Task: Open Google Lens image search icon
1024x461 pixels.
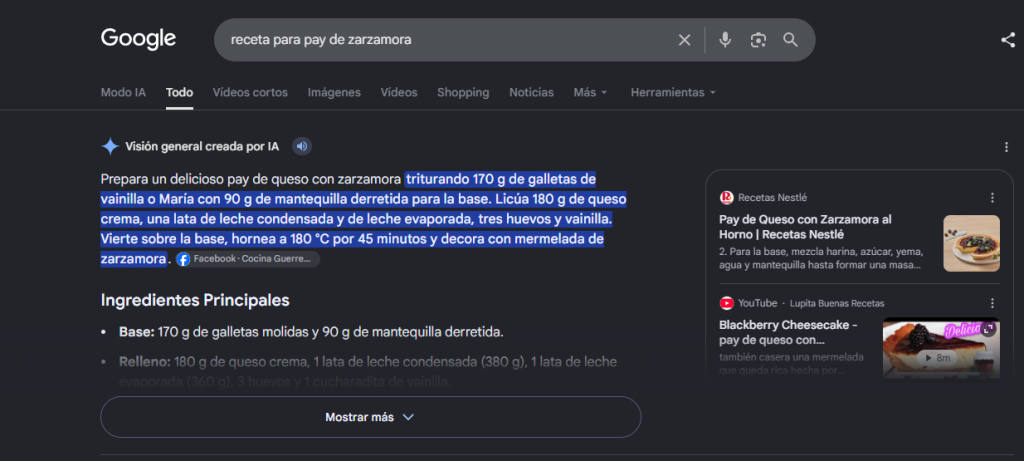Action: (758, 40)
